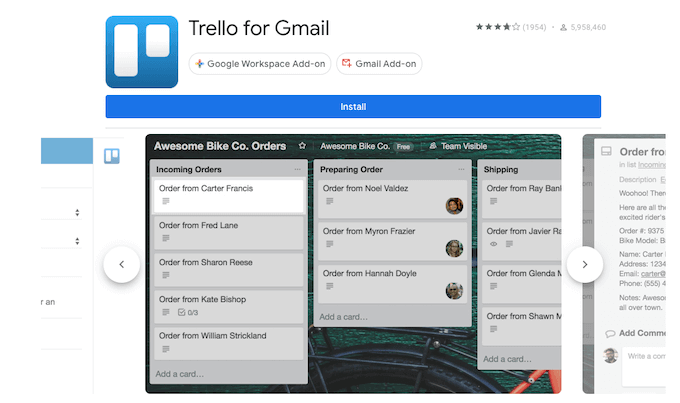Open card Order from Fred Lane

[229, 233]
